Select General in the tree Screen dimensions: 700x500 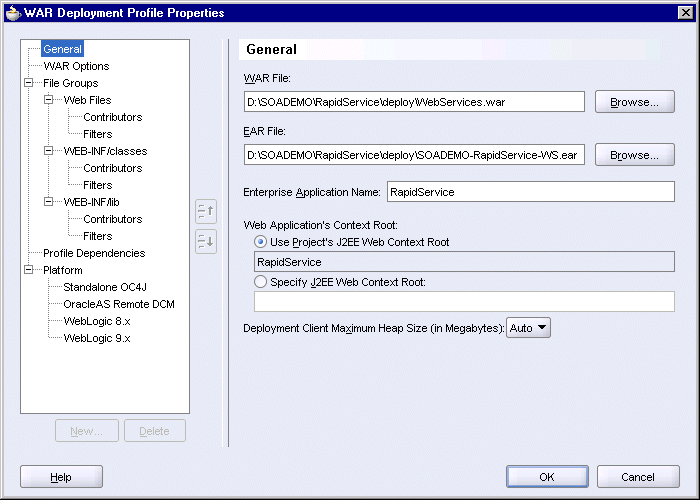tap(62, 49)
